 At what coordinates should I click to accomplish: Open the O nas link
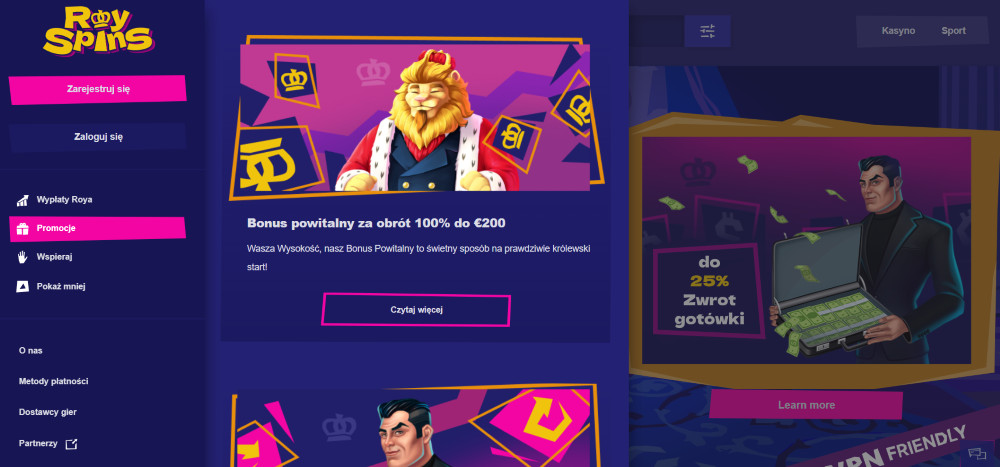pos(31,351)
